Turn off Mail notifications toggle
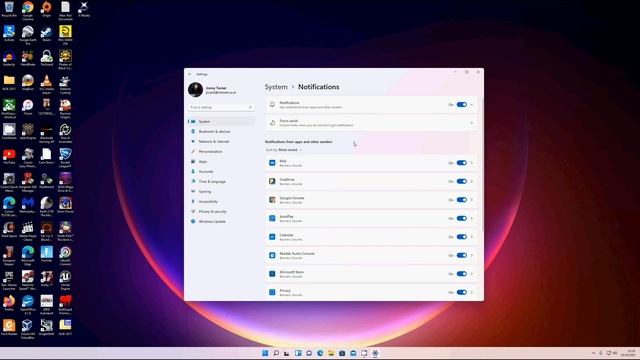 click(462, 163)
